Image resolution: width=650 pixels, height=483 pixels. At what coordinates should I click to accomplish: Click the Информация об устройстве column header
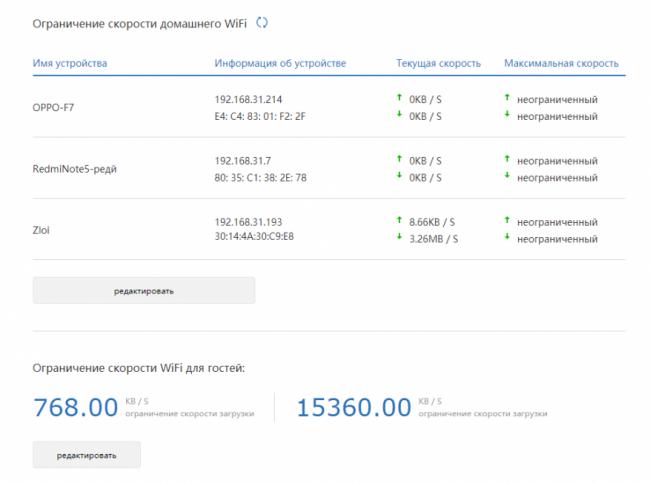tap(280, 64)
